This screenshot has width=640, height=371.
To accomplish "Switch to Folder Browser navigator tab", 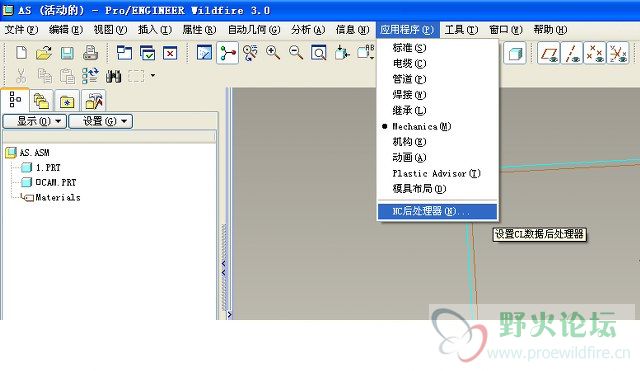I will coord(41,101).
